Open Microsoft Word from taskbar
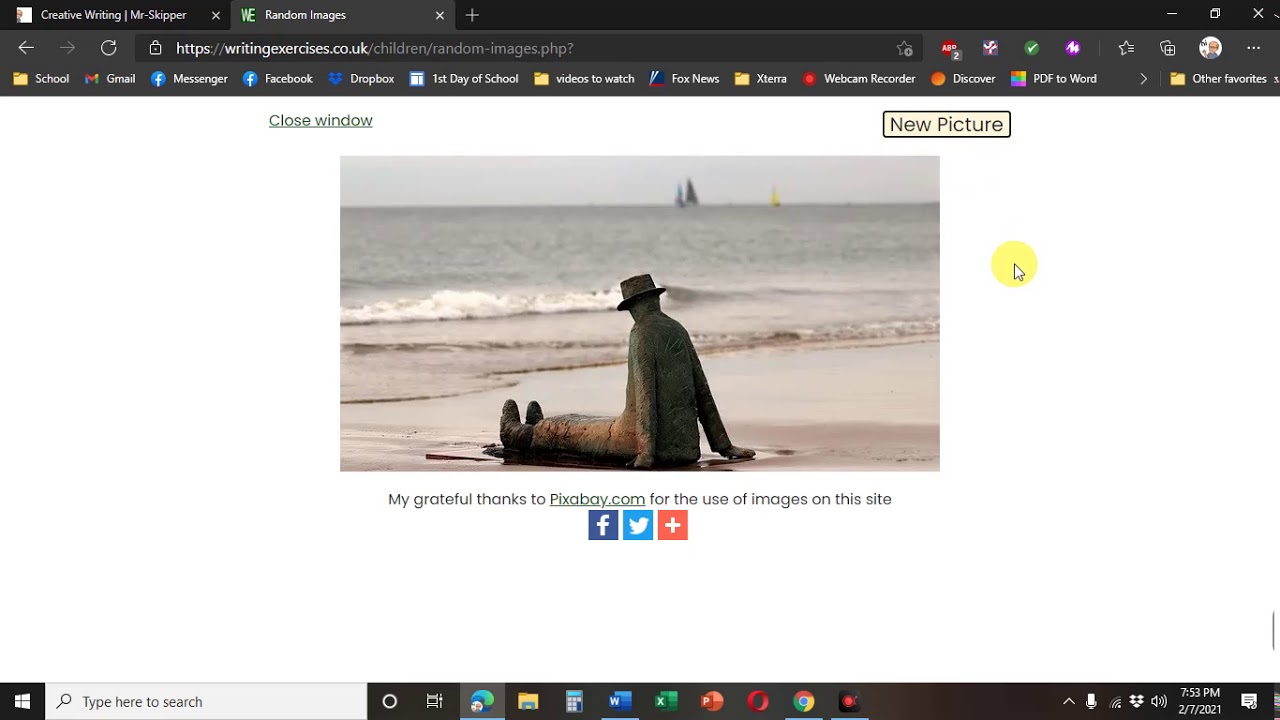The width and height of the screenshot is (1280, 720). coord(619,701)
